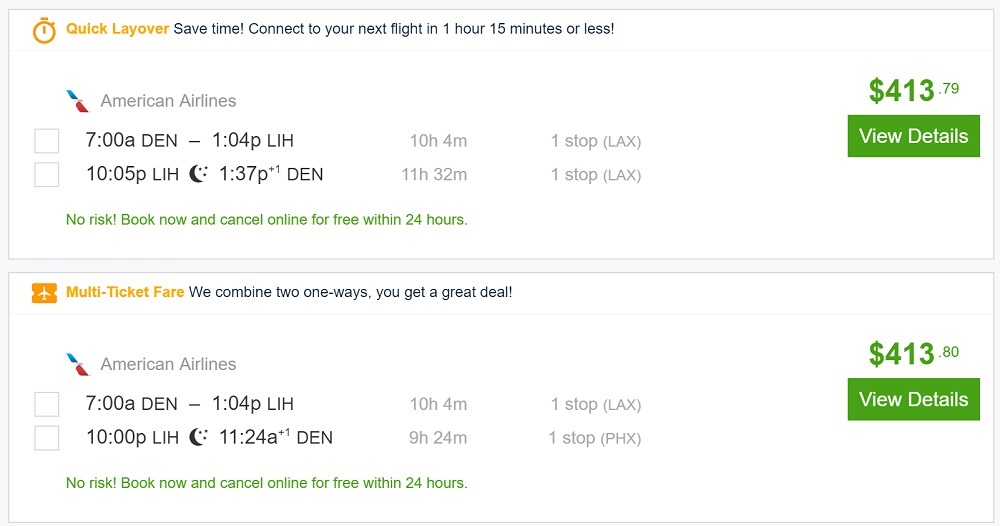Click the 11h 32m flight duration

pos(434,175)
